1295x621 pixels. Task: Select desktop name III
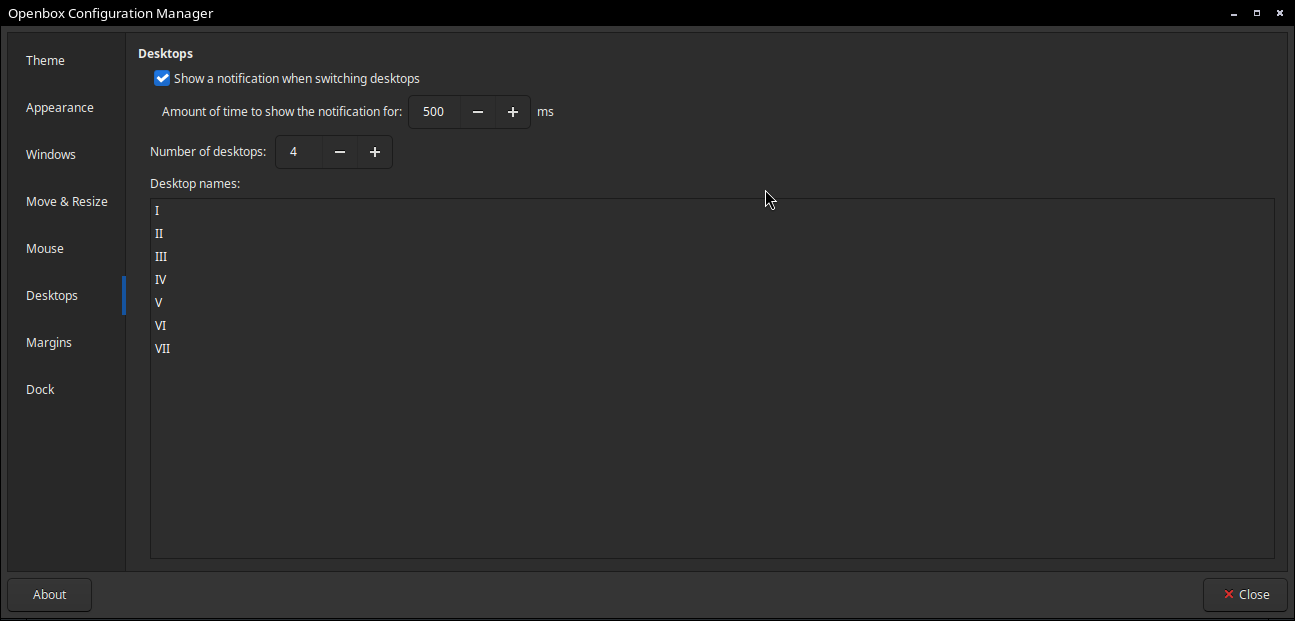[712, 257]
